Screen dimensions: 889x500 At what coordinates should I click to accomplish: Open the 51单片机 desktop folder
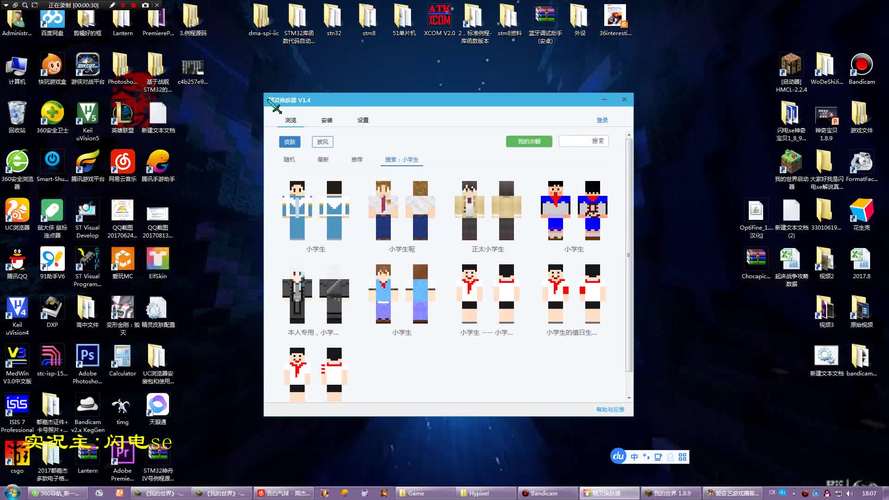tap(404, 20)
